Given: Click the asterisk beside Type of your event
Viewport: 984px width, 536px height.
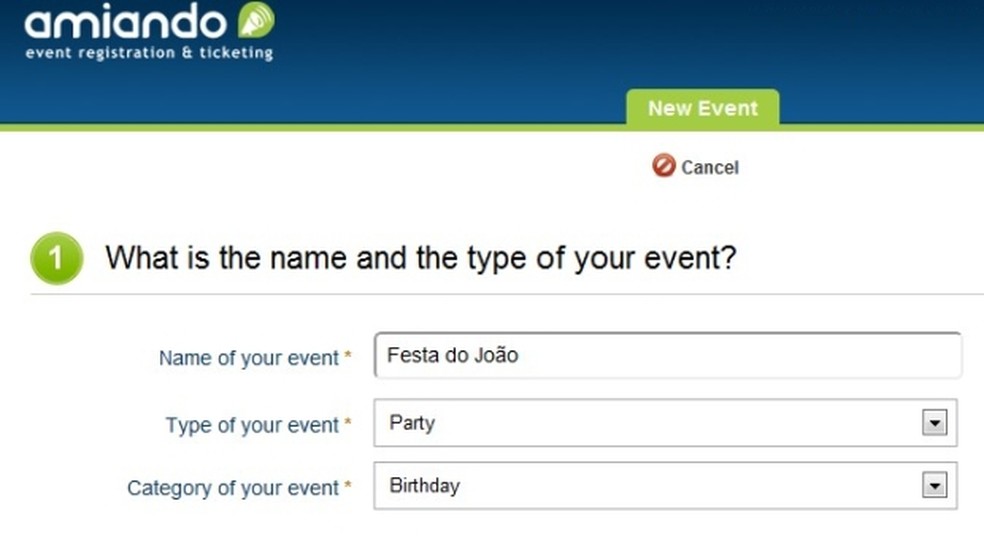Looking at the screenshot, I should point(348,423).
